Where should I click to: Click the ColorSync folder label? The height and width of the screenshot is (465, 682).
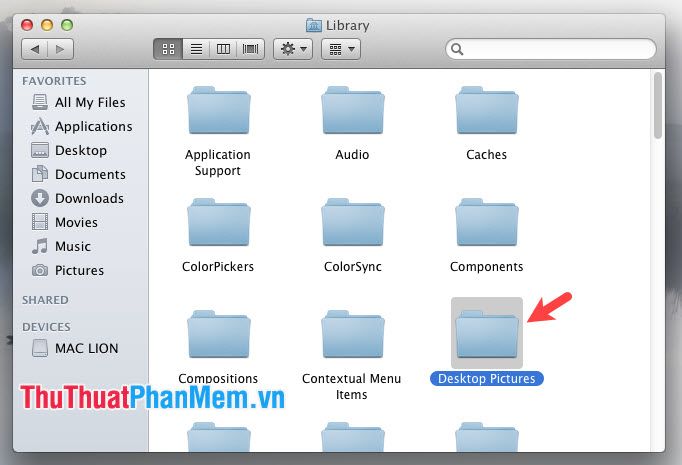pos(353,266)
